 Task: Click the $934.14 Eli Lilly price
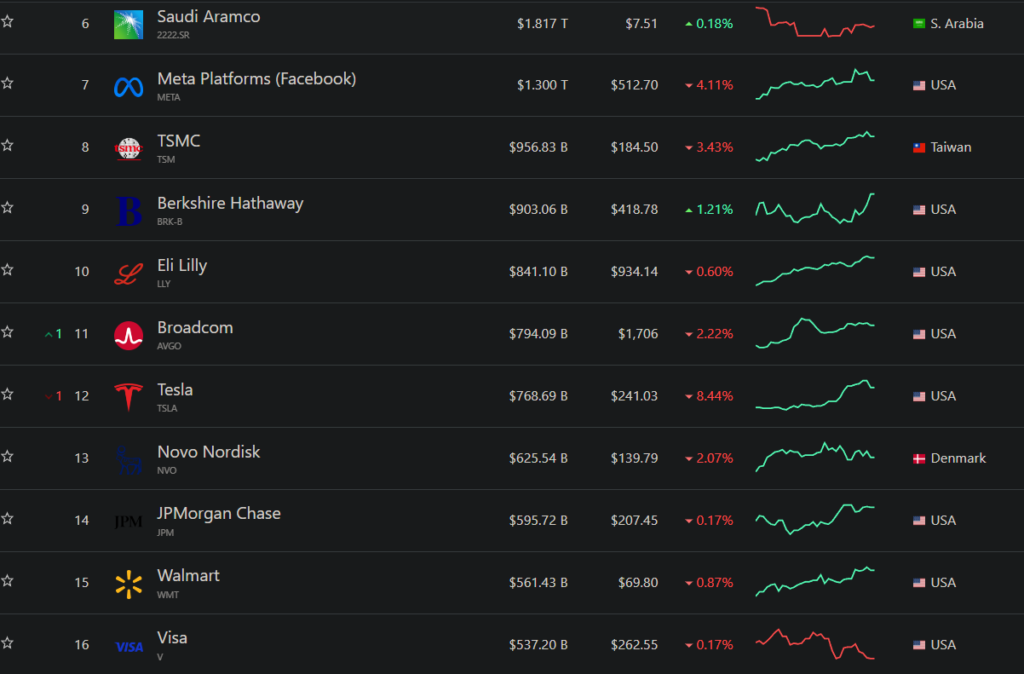[634, 272]
